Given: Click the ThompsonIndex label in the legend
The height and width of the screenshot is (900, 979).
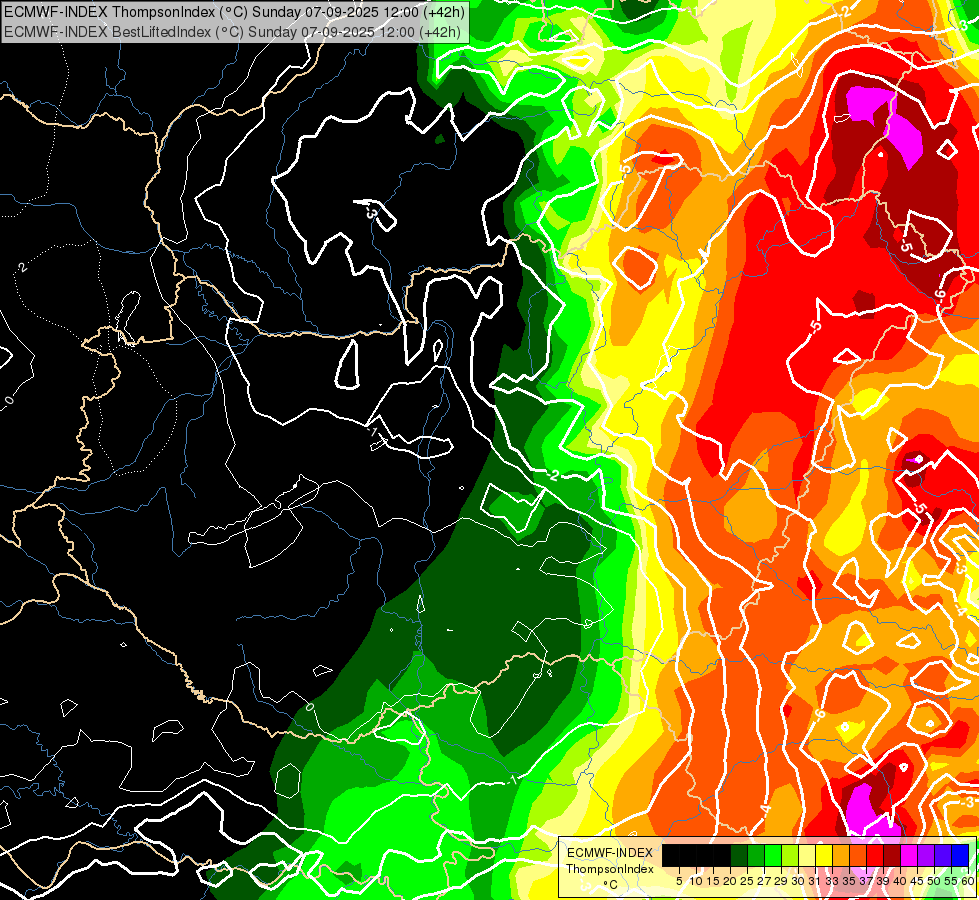Looking at the screenshot, I should click(x=610, y=869).
